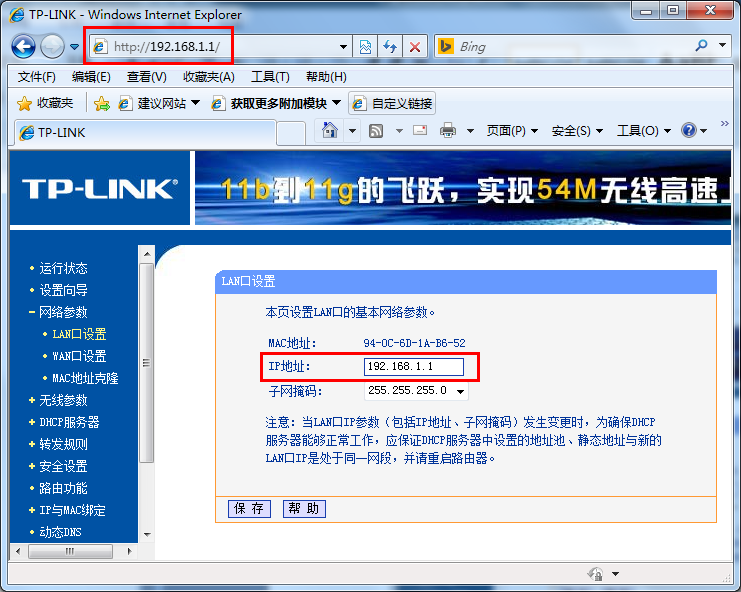Go back with the browser Back arrow
The width and height of the screenshot is (741, 592).
click(23, 47)
